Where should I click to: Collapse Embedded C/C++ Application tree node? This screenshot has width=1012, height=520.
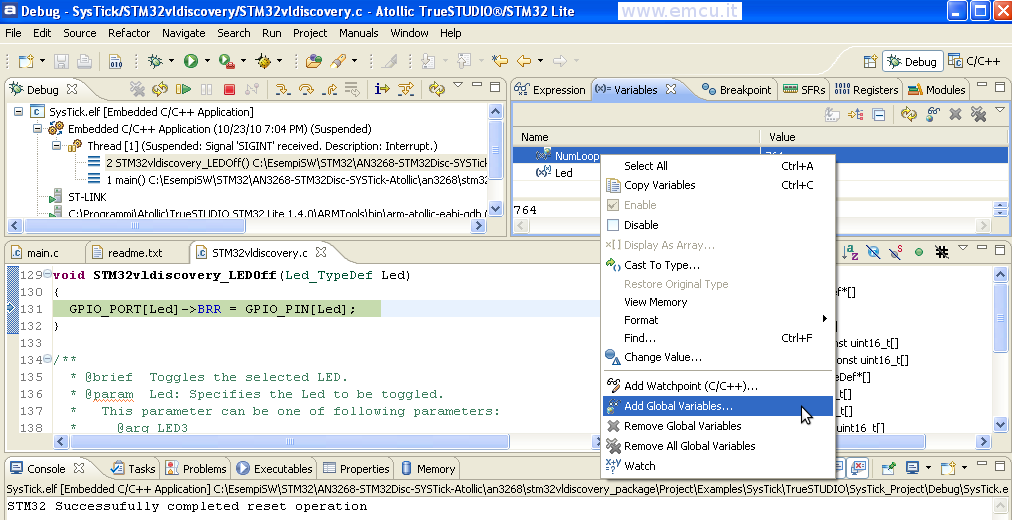pyautogui.click(x=37, y=129)
